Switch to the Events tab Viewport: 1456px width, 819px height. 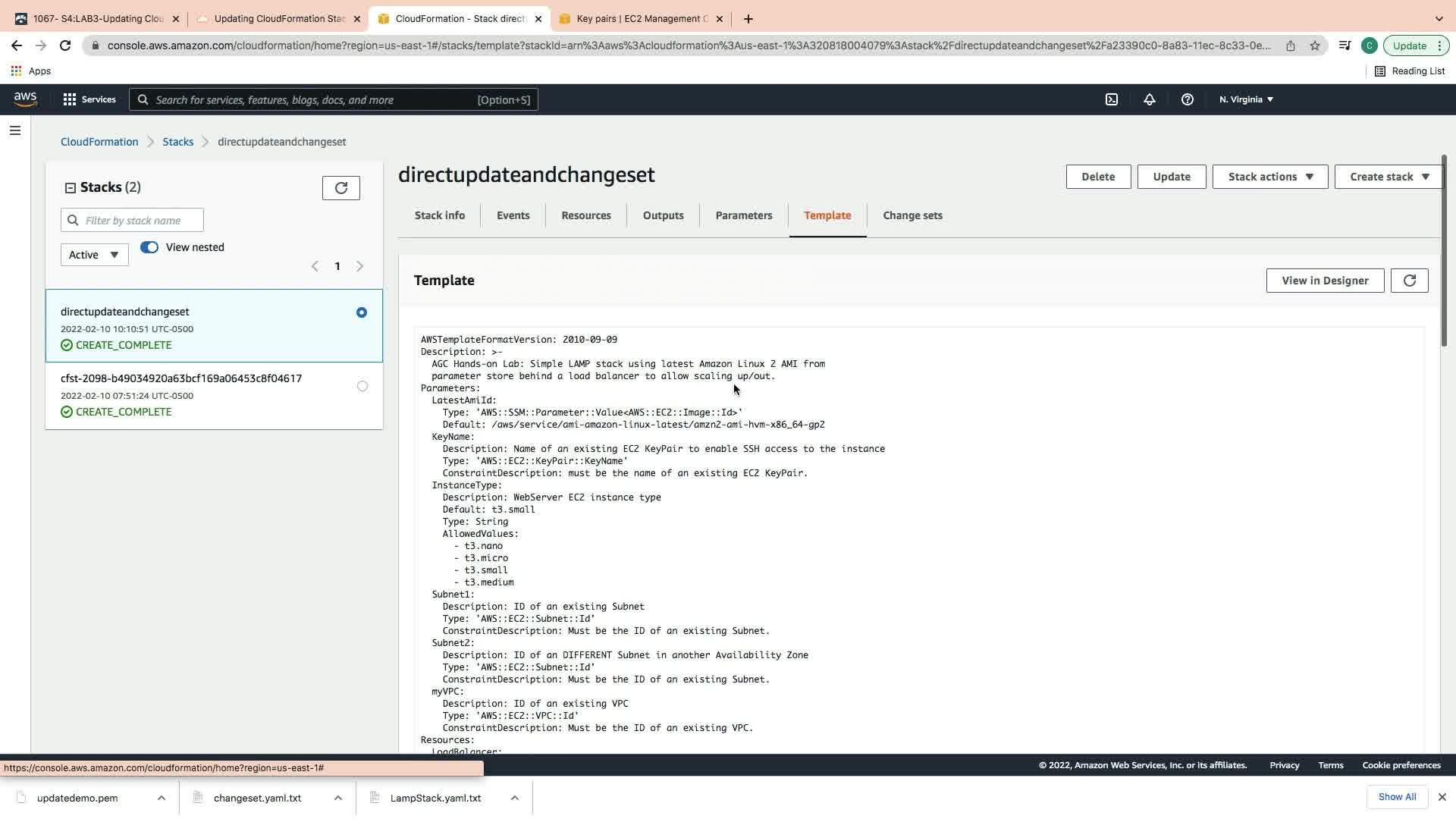tap(513, 215)
